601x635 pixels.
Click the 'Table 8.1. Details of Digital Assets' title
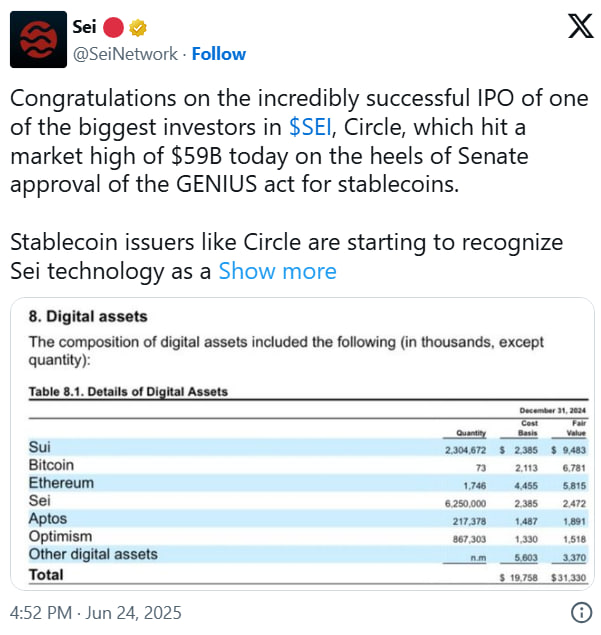coord(128,391)
